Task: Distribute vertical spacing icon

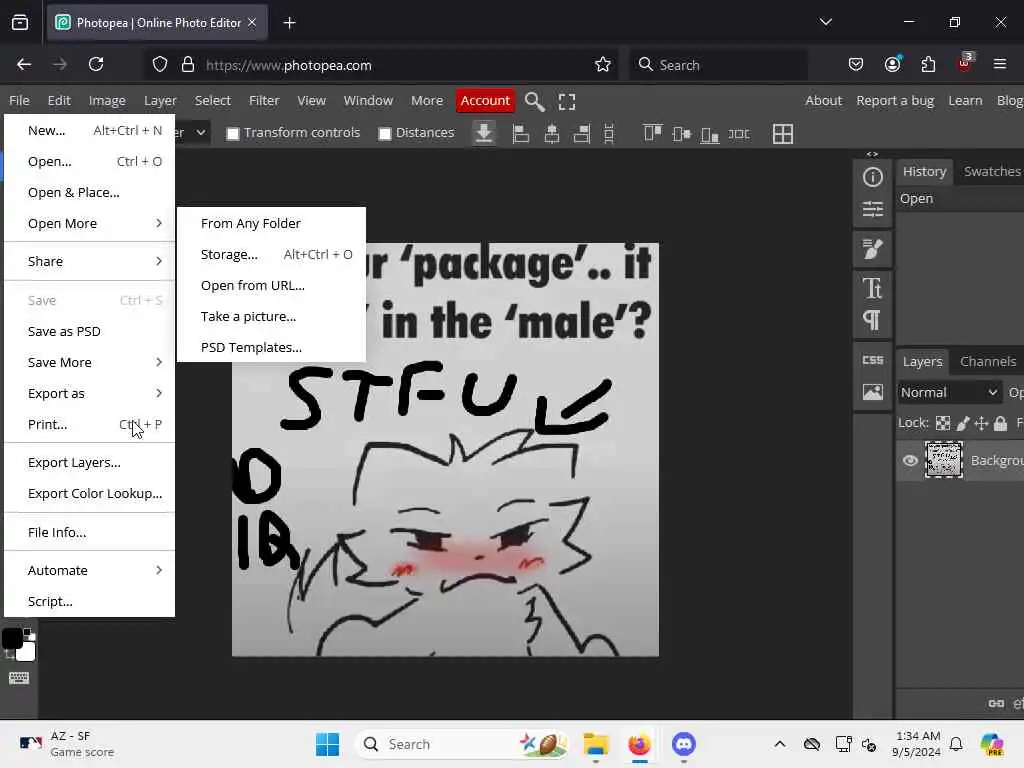Action: 609,134
